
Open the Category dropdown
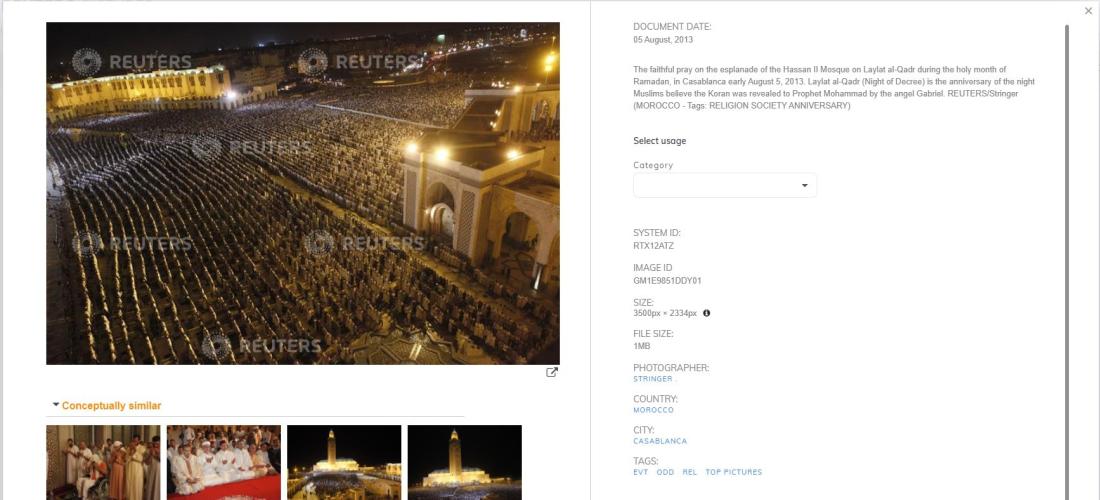(725, 186)
